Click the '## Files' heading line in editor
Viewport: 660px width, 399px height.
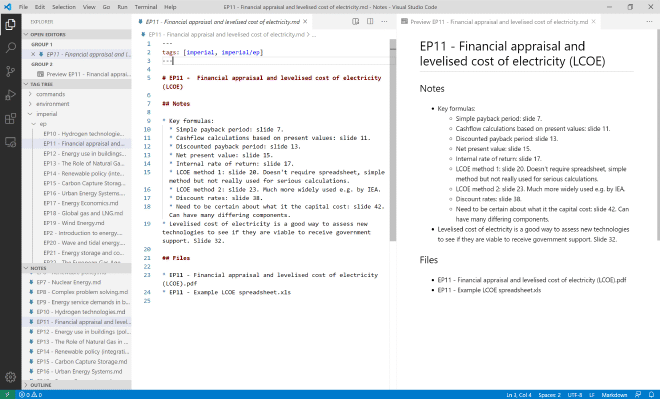tap(176, 258)
